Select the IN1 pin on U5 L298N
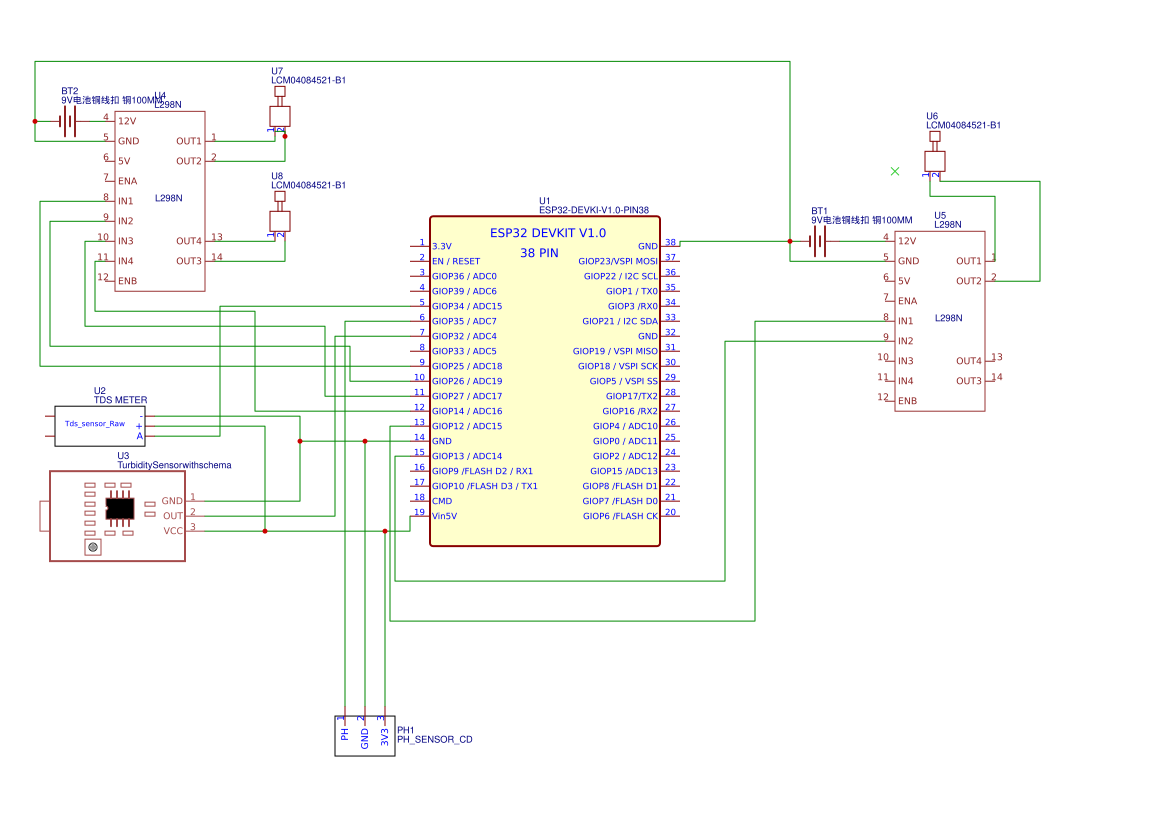The height and width of the screenshot is (826, 1169). click(906, 321)
